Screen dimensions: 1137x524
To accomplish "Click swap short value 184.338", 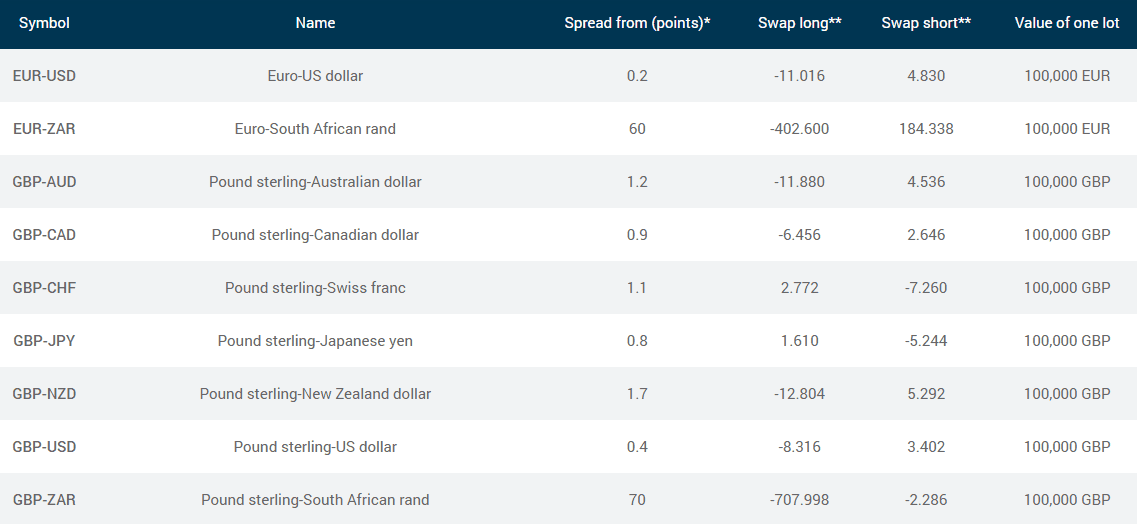I will pos(926,129).
